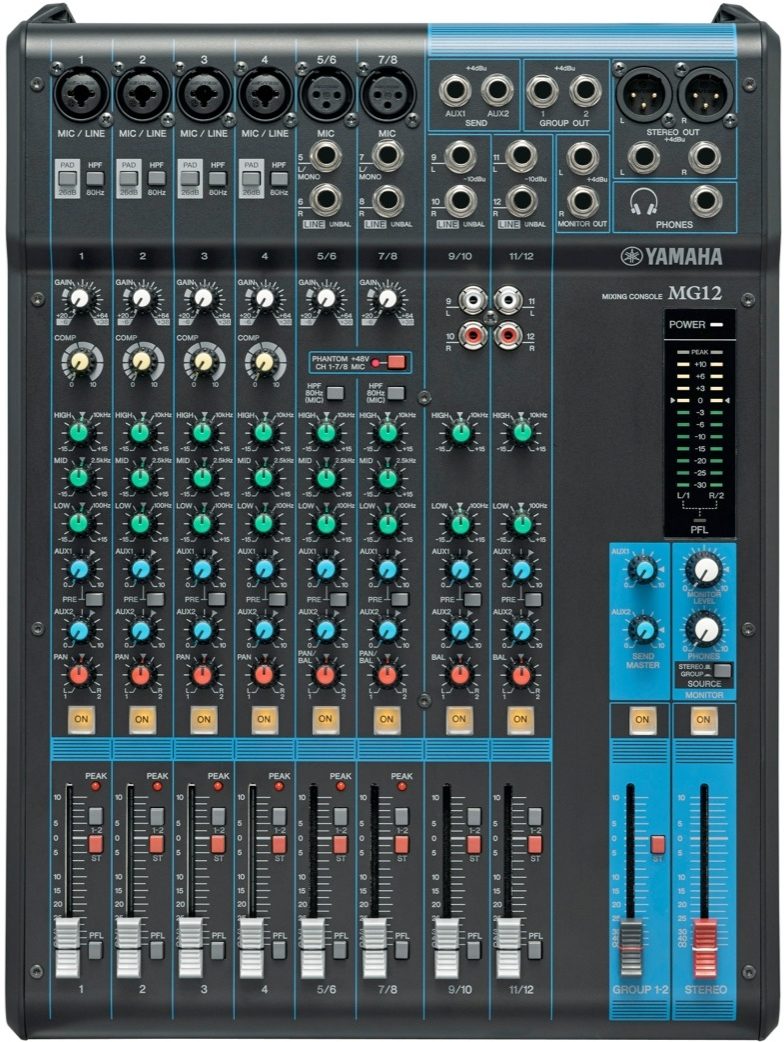
Task: Enable channel 5/6 HPF 80Hz (MIC) switch
Action: tap(335, 393)
